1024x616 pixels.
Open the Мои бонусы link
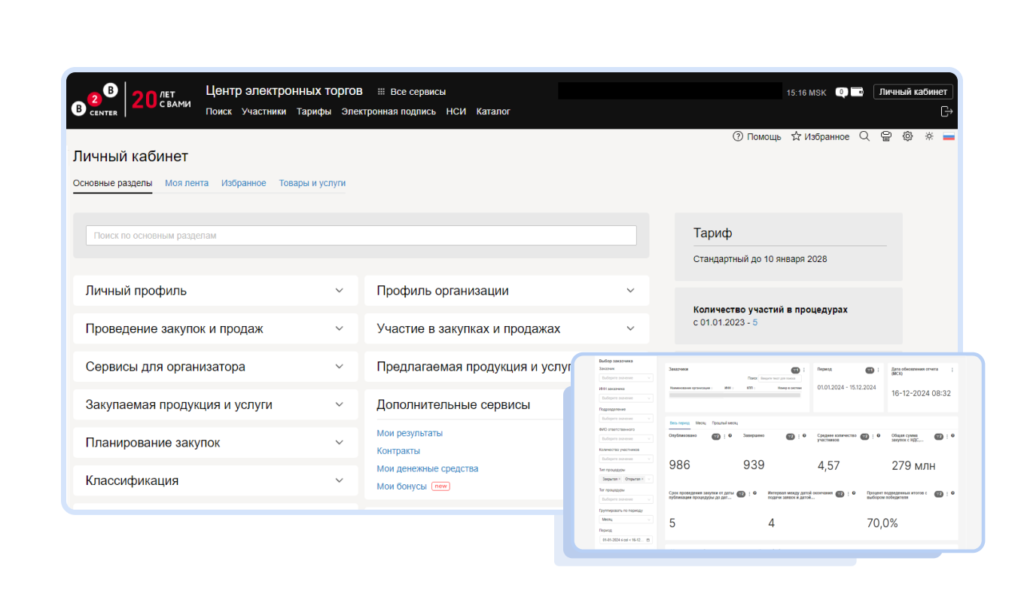coord(402,486)
